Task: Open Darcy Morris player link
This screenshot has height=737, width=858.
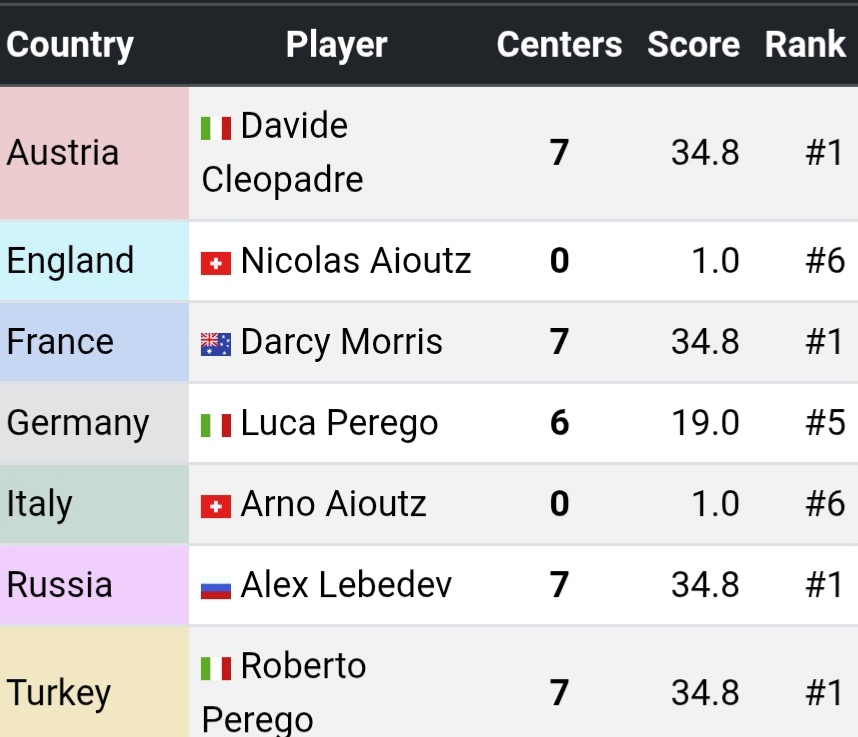Action: [x=341, y=342]
